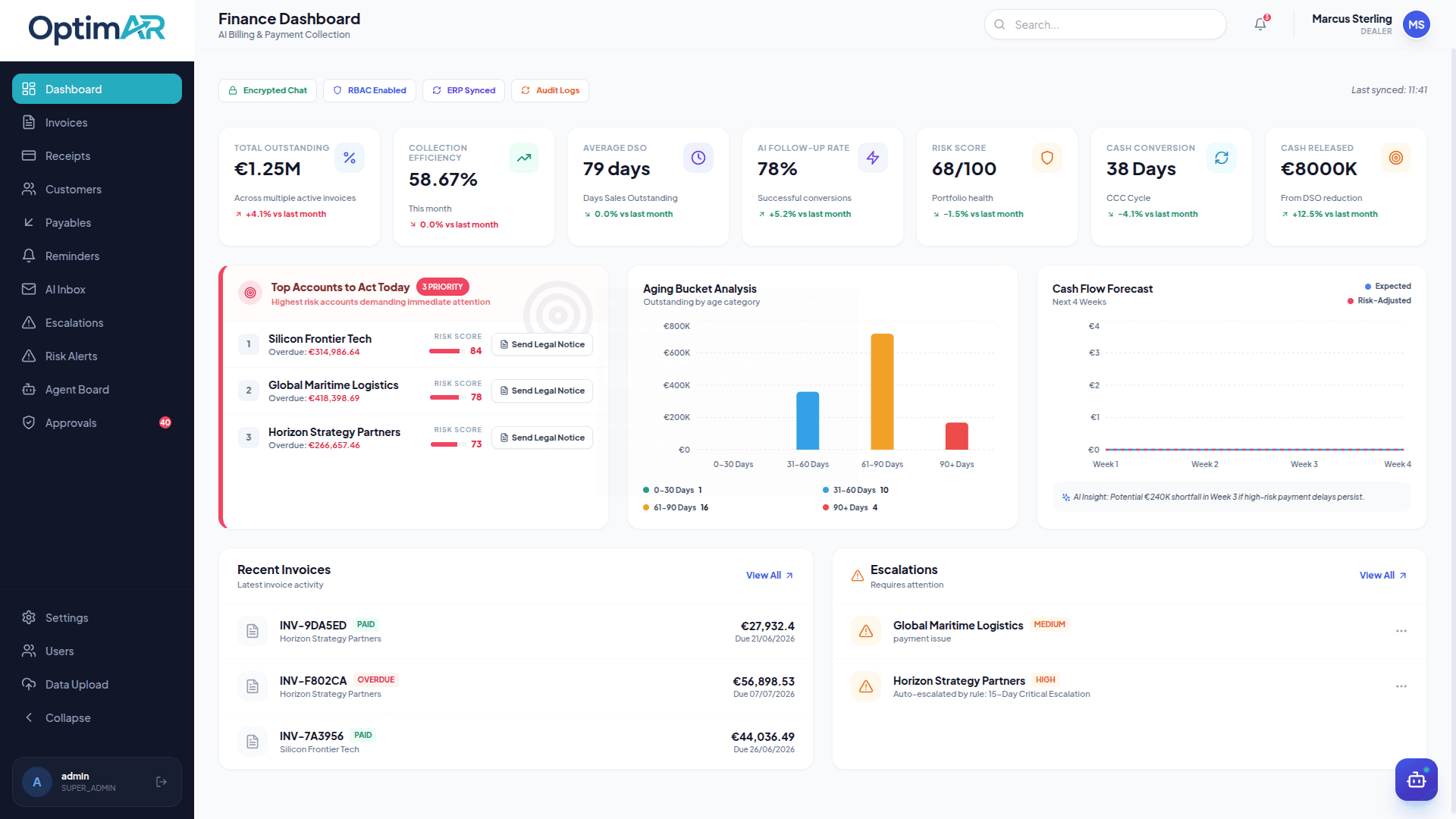Click the admin avatar letter A

click(x=36, y=782)
